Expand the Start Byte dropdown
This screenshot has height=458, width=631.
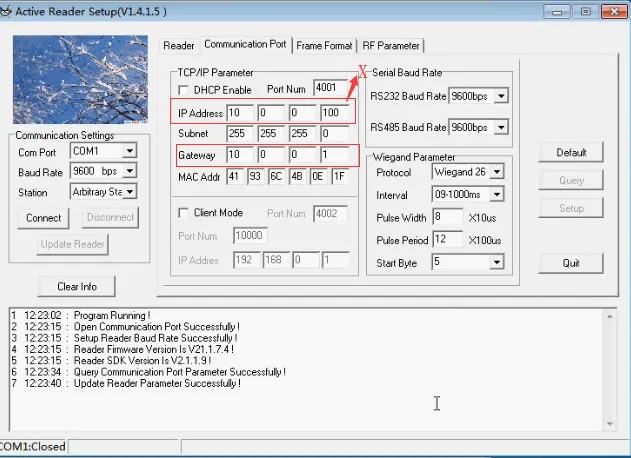(497, 262)
